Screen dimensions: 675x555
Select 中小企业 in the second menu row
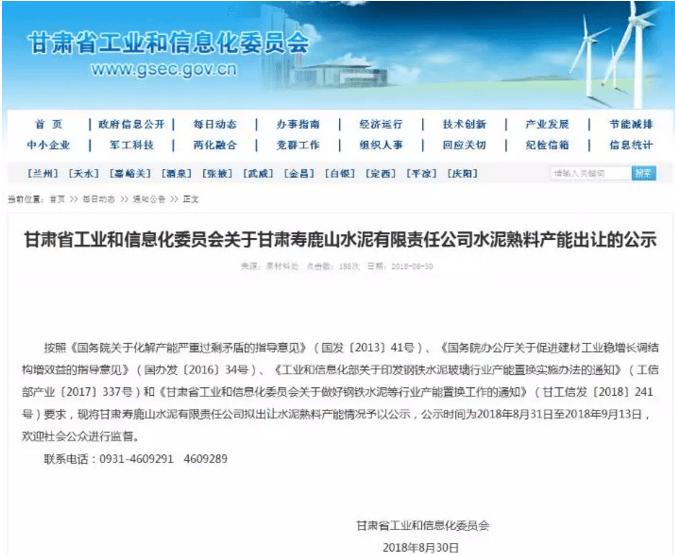pos(48,145)
